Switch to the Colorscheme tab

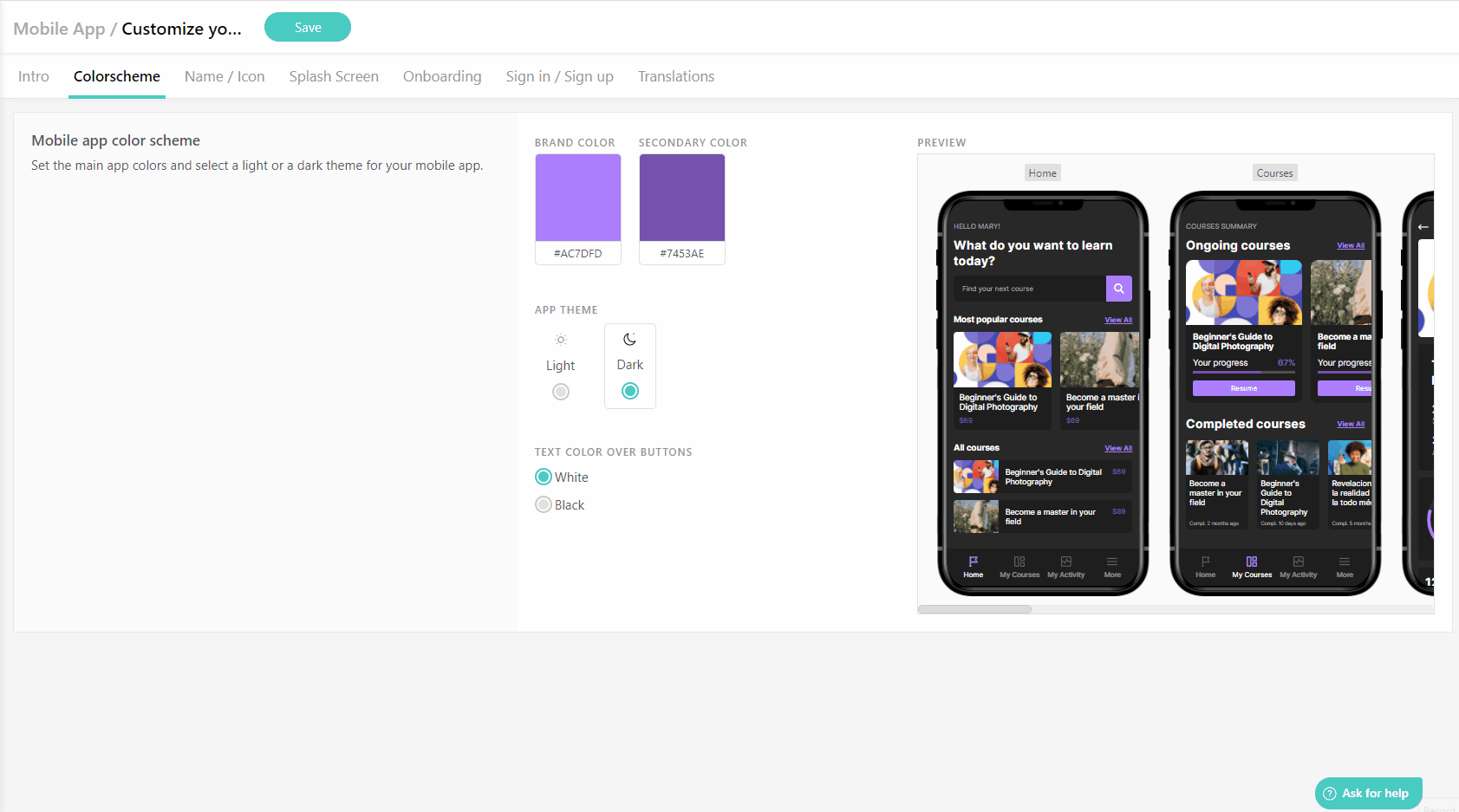(x=117, y=76)
